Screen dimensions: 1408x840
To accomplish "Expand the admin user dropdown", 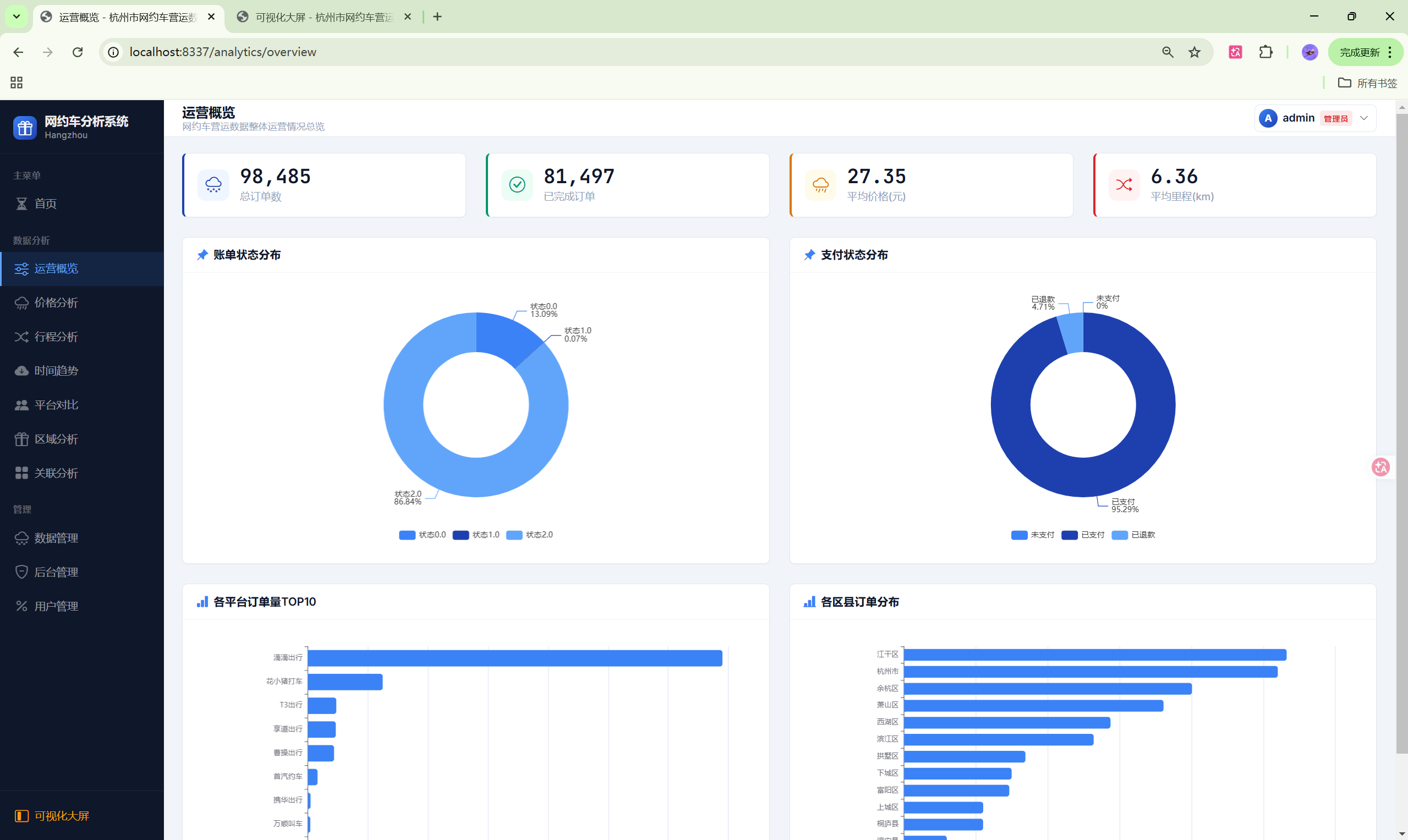I will (1364, 118).
